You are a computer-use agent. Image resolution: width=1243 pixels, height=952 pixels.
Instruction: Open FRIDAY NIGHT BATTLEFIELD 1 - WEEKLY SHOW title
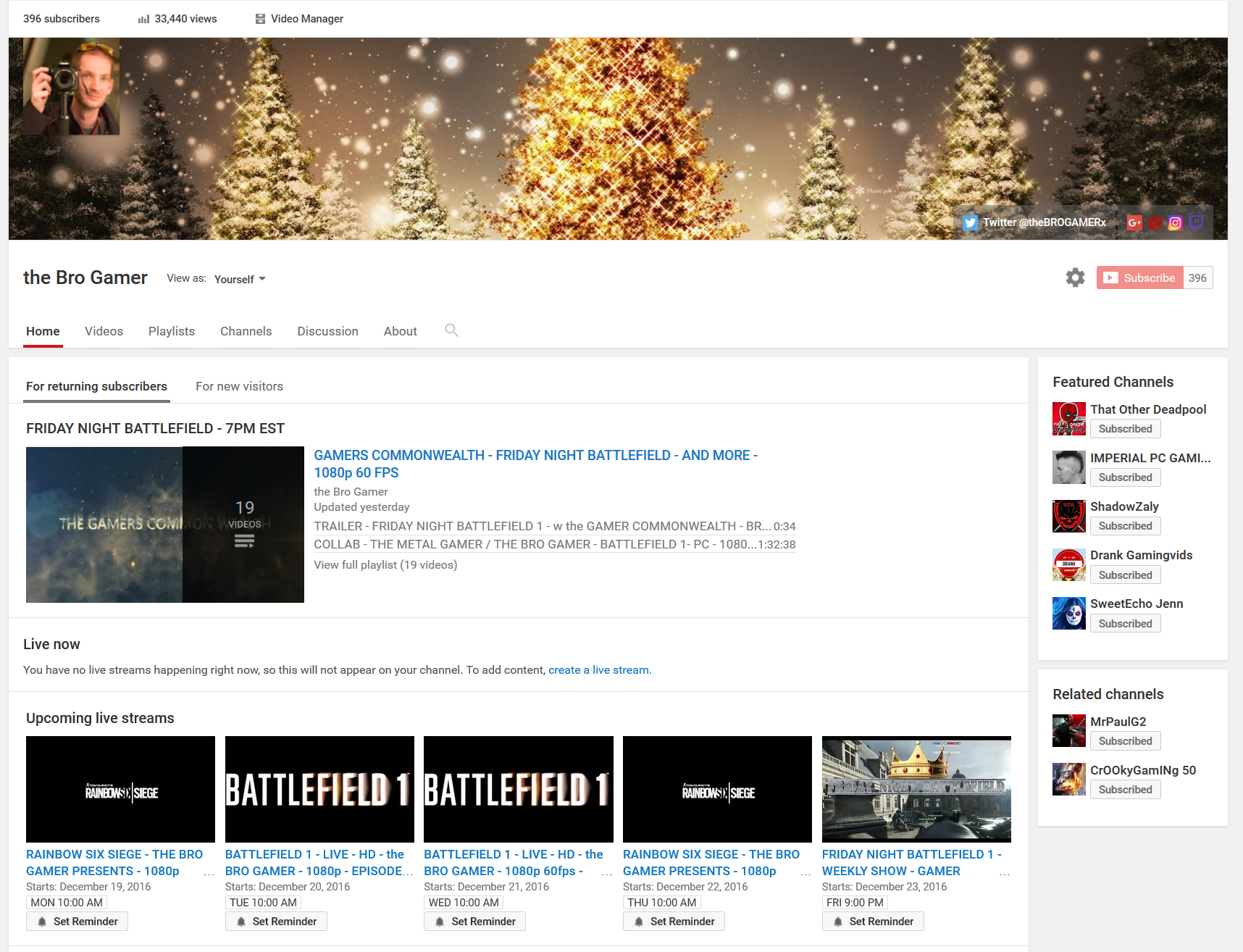912,863
